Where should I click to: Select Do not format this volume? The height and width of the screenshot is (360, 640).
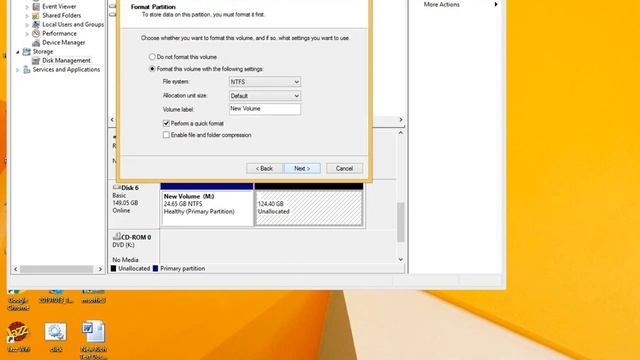[x=152, y=57]
